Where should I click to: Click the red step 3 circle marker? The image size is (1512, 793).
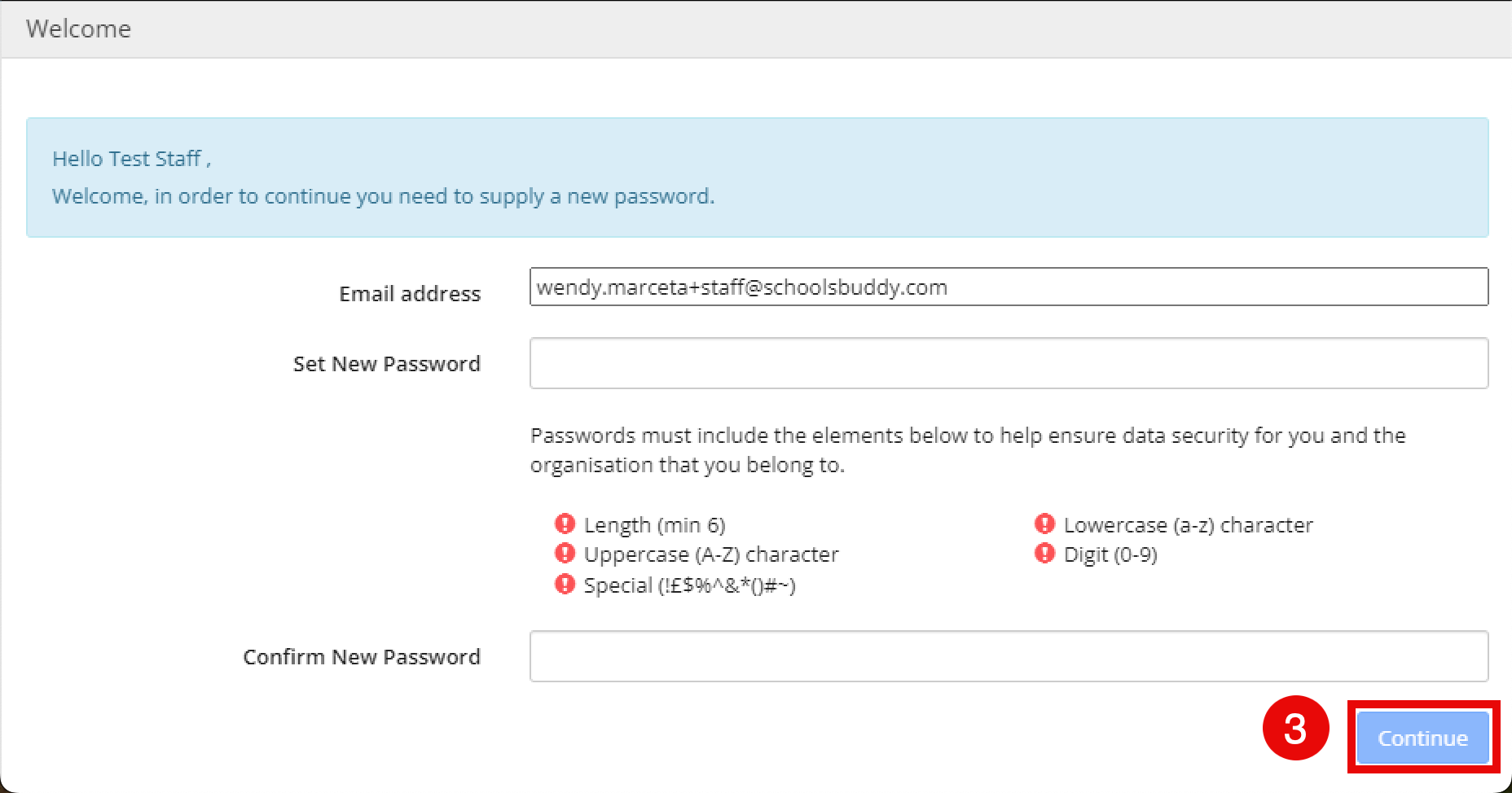pos(1295,728)
